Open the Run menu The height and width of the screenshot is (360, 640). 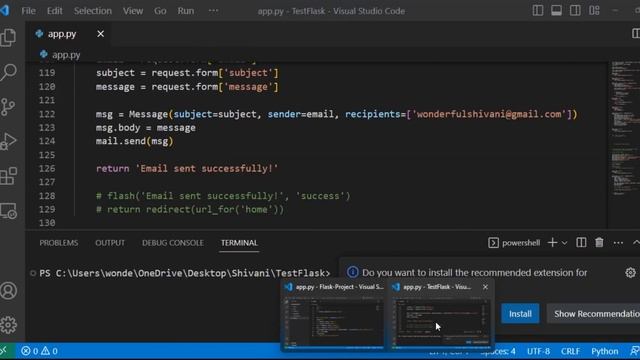coord(185,11)
